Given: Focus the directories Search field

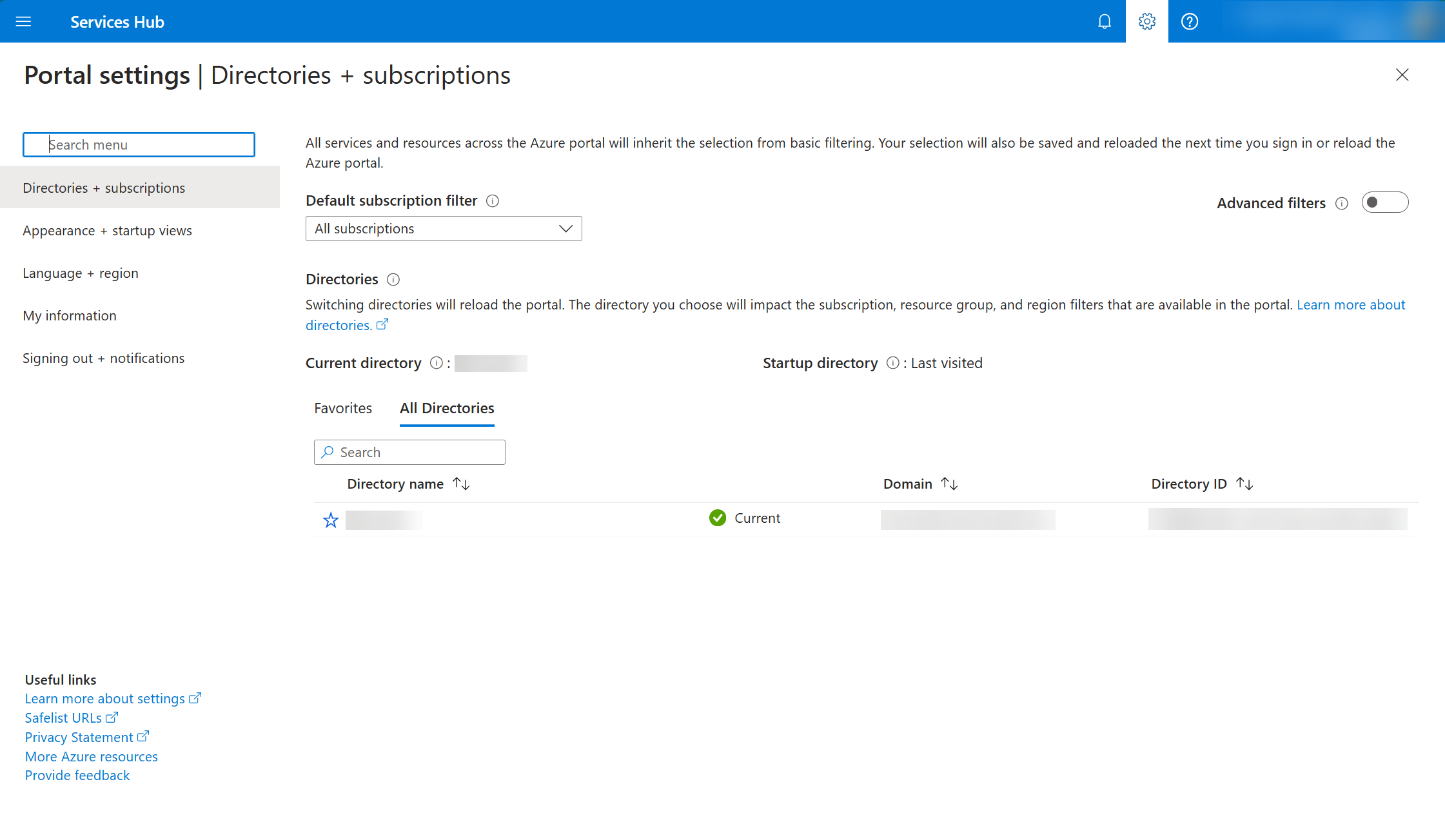Looking at the screenshot, I should [x=419, y=453].
